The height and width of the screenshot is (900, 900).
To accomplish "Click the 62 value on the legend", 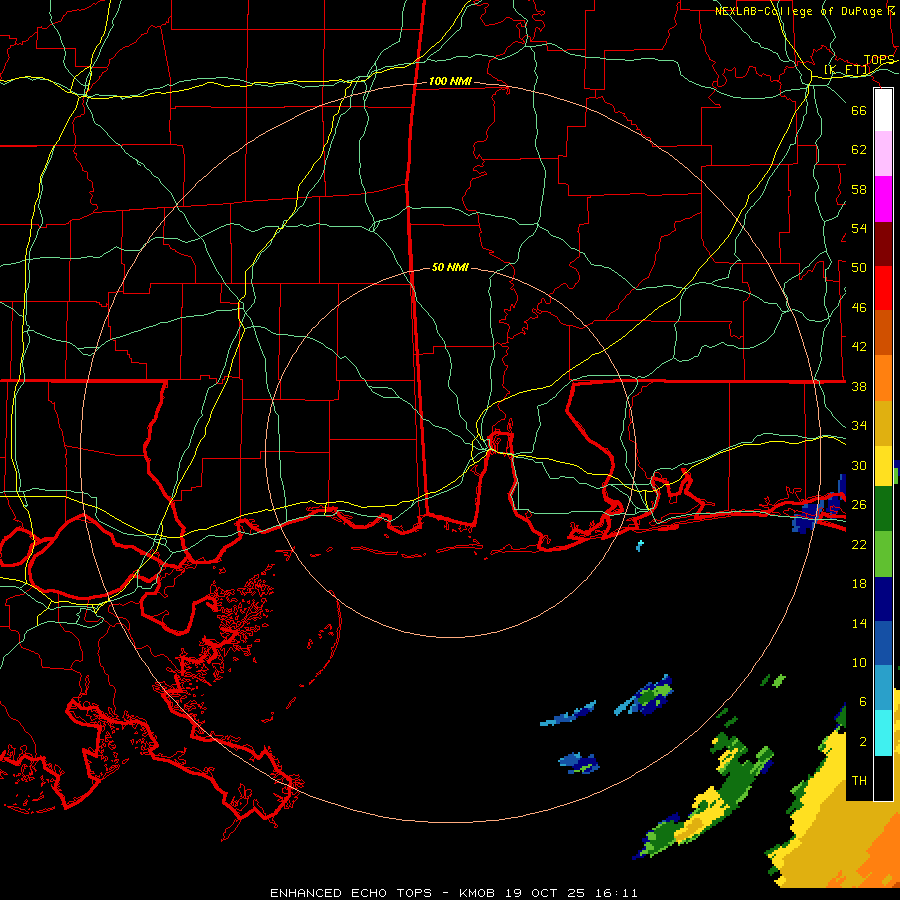I will (859, 150).
